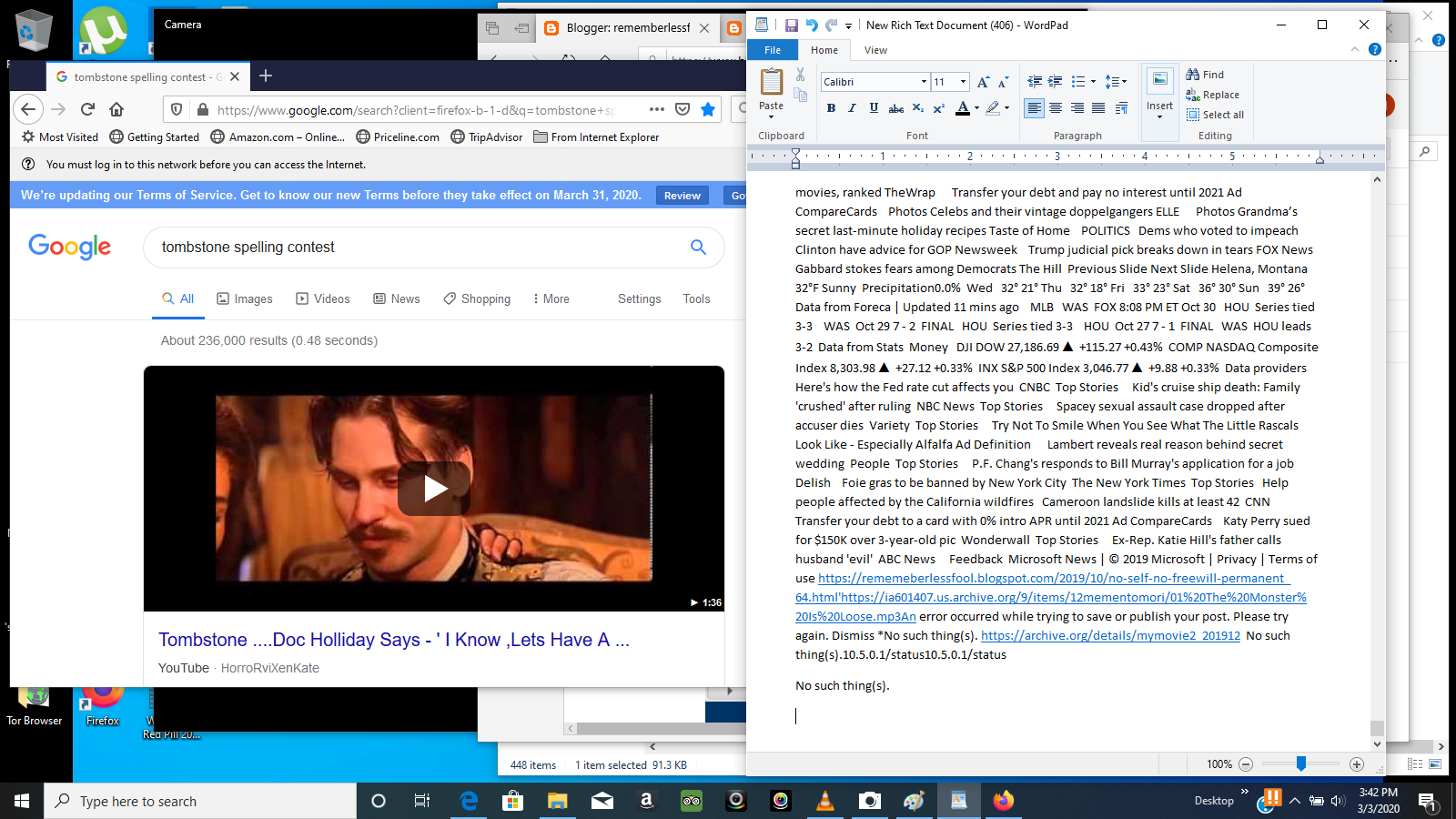
Task: Expand the font size dropdown (11)
Action: coord(963,82)
